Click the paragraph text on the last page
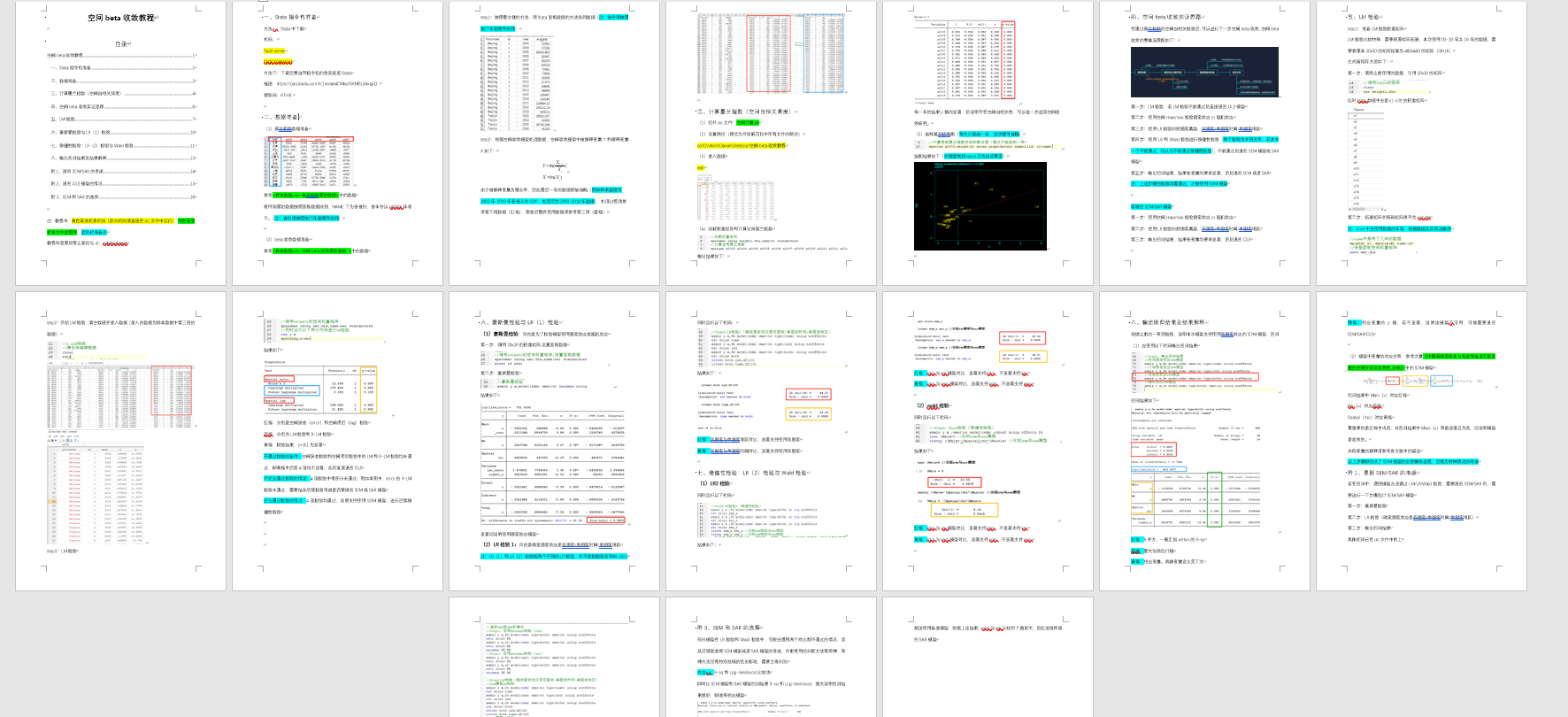The image size is (1568, 717). pyautogui.click(x=988, y=633)
